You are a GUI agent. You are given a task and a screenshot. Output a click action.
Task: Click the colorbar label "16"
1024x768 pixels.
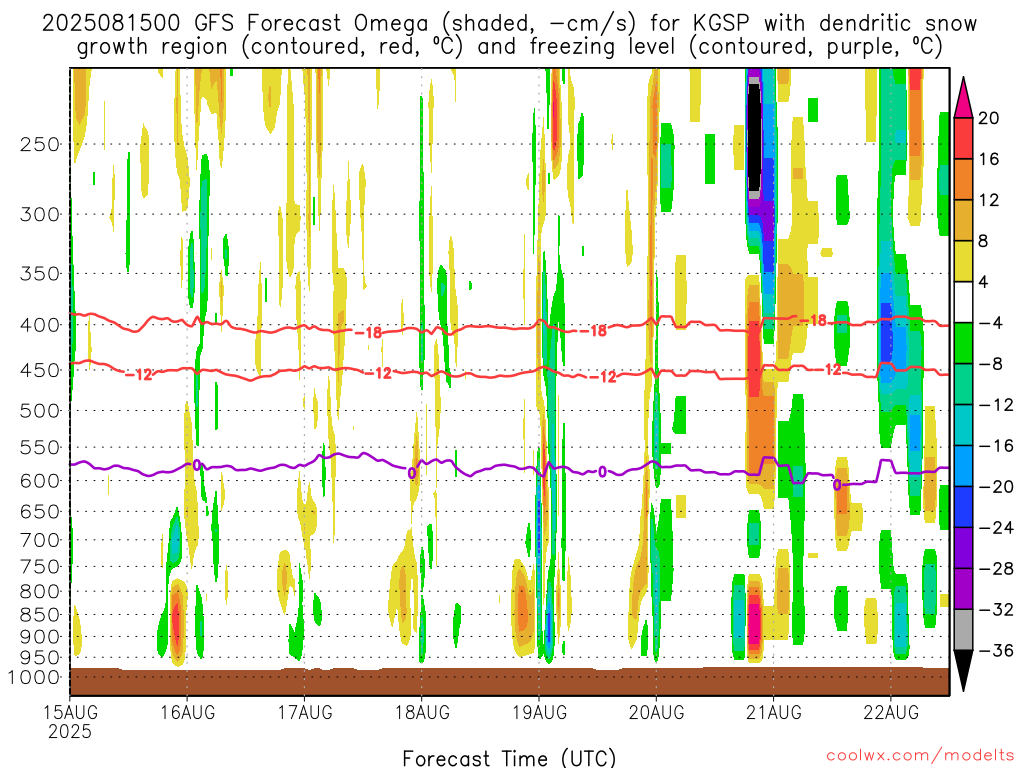pyautogui.click(x=989, y=159)
